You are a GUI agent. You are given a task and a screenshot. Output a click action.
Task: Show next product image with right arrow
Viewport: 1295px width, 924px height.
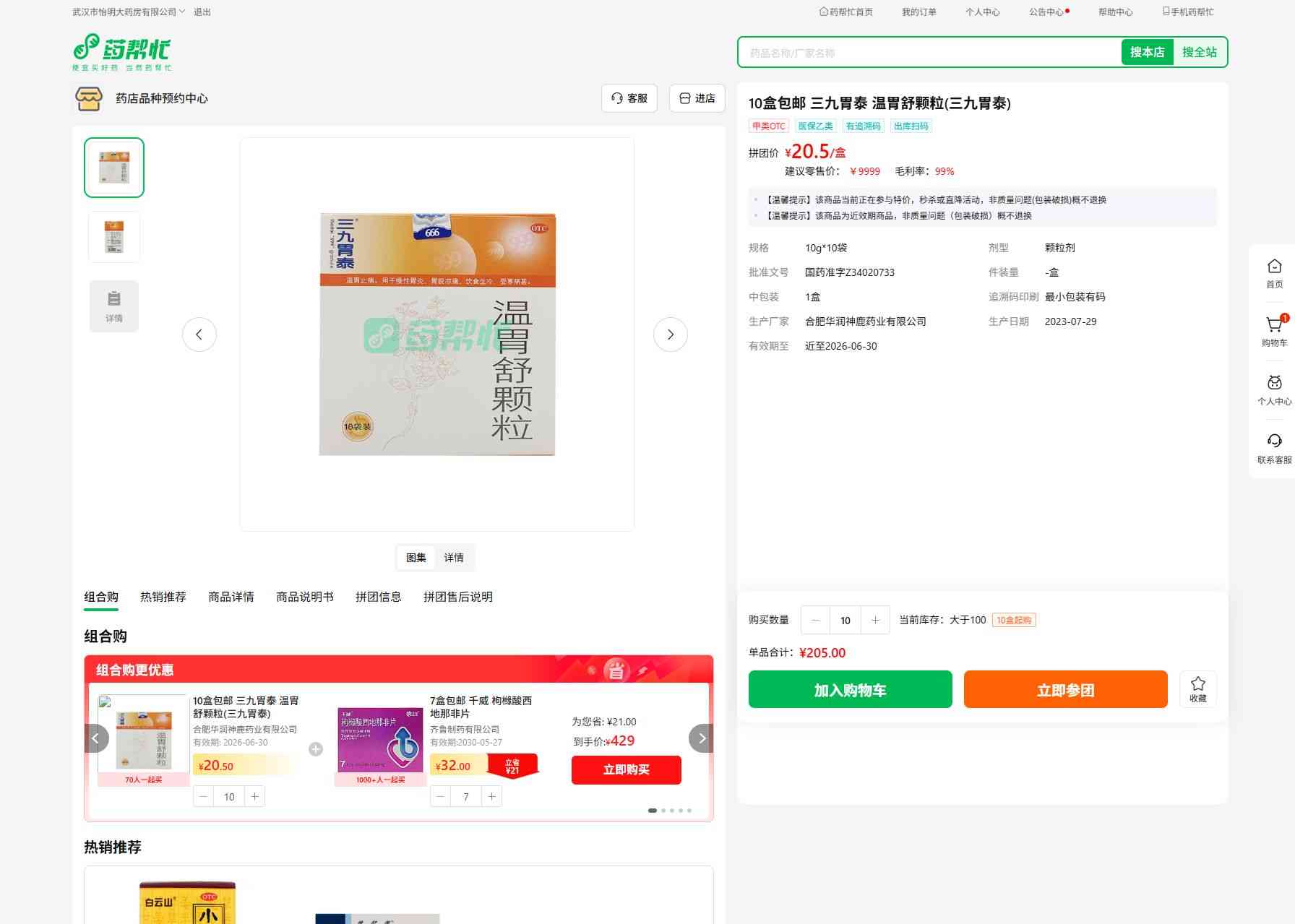670,334
